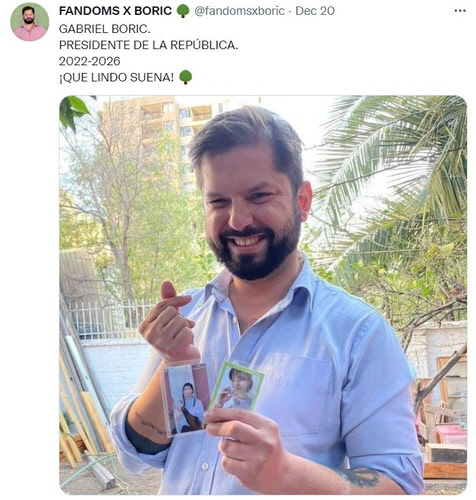Click the 2022-2026 text line
This screenshot has height=500, width=476.
[90, 61]
